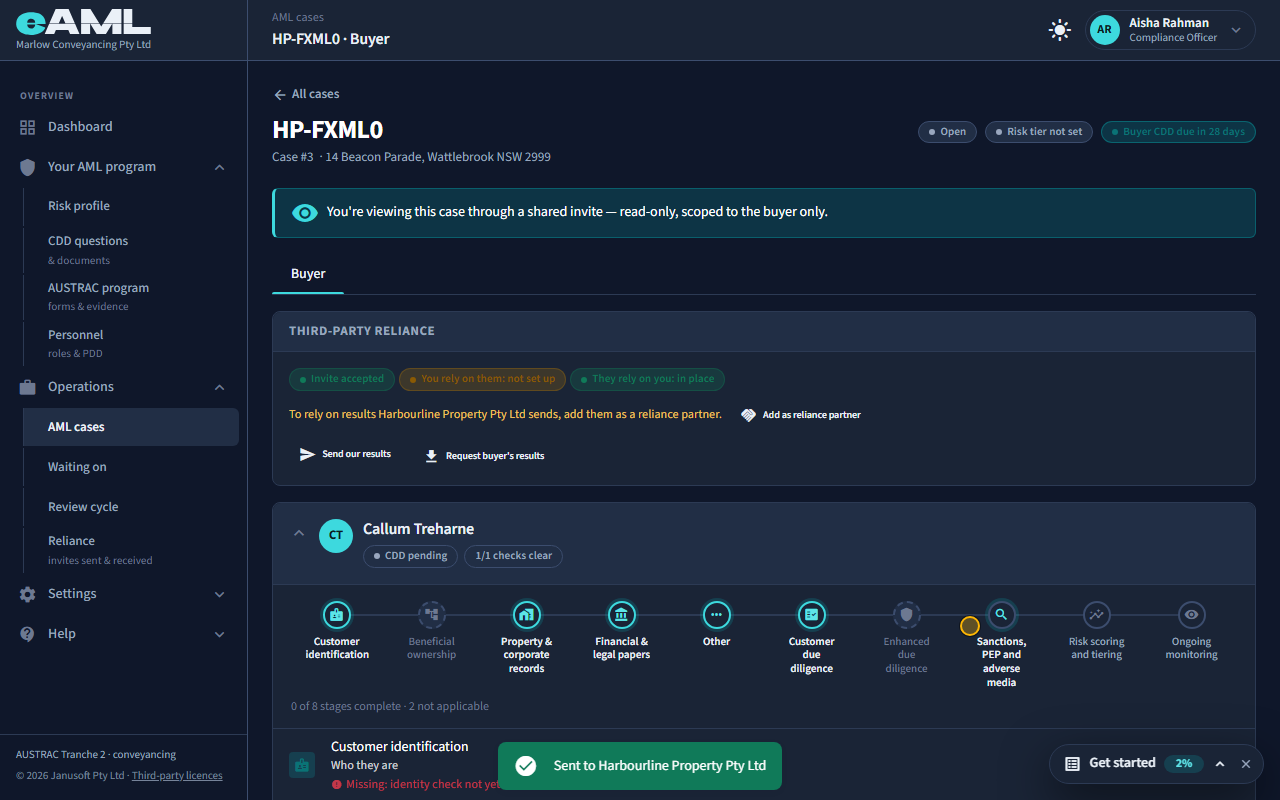Select the Other stage icon
1280x800 pixels.
[x=717, y=614]
